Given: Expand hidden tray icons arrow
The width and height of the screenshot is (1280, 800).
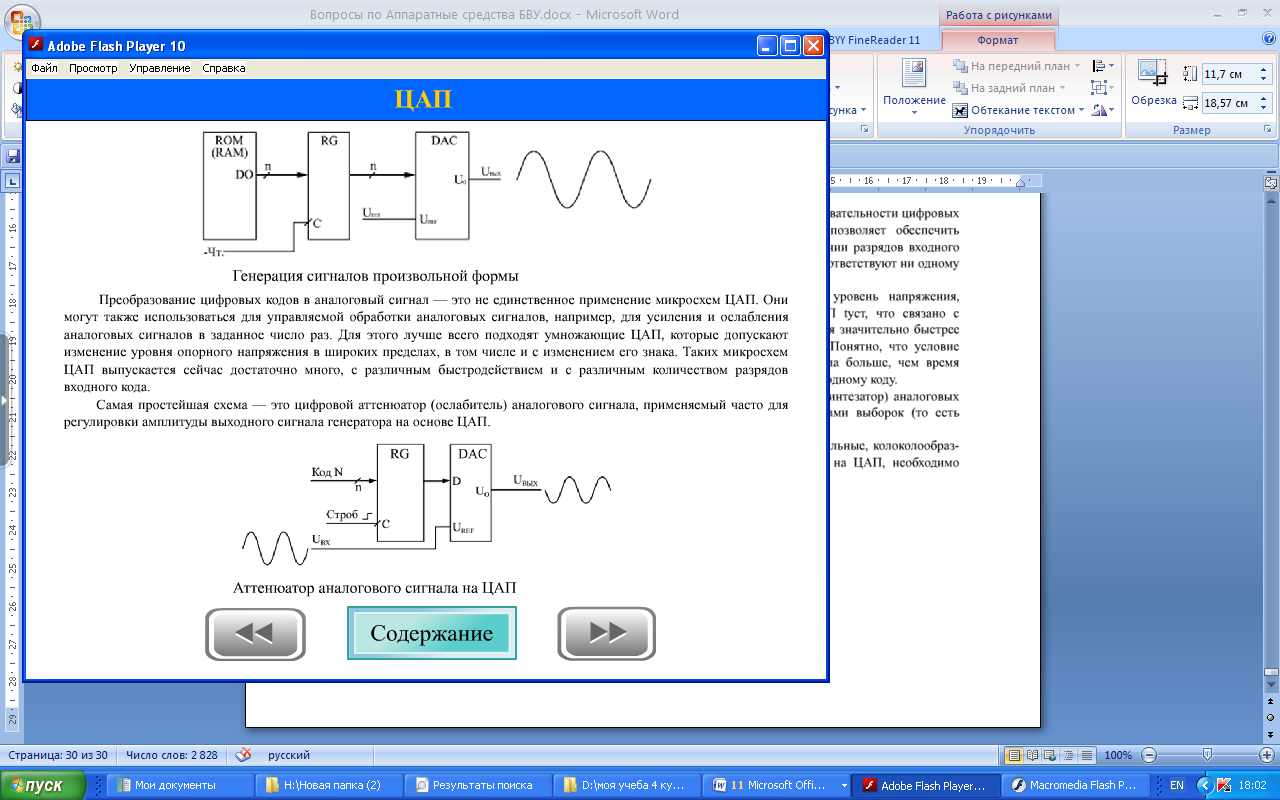Looking at the screenshot, I should pyautogui.click(x=1203, y=786).
